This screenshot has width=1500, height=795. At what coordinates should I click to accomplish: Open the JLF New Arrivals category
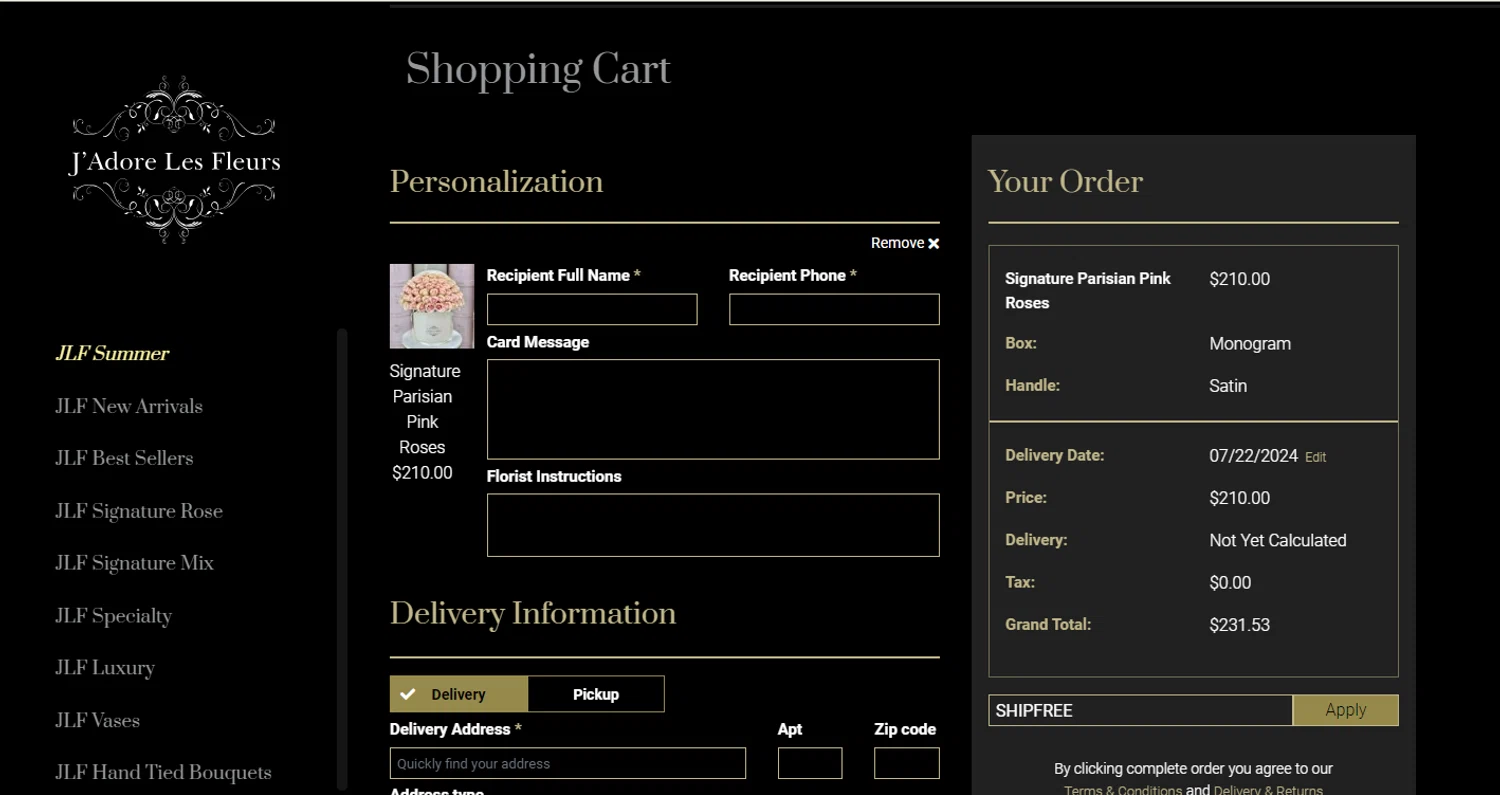pyautogui.click(x=129, y=406)
